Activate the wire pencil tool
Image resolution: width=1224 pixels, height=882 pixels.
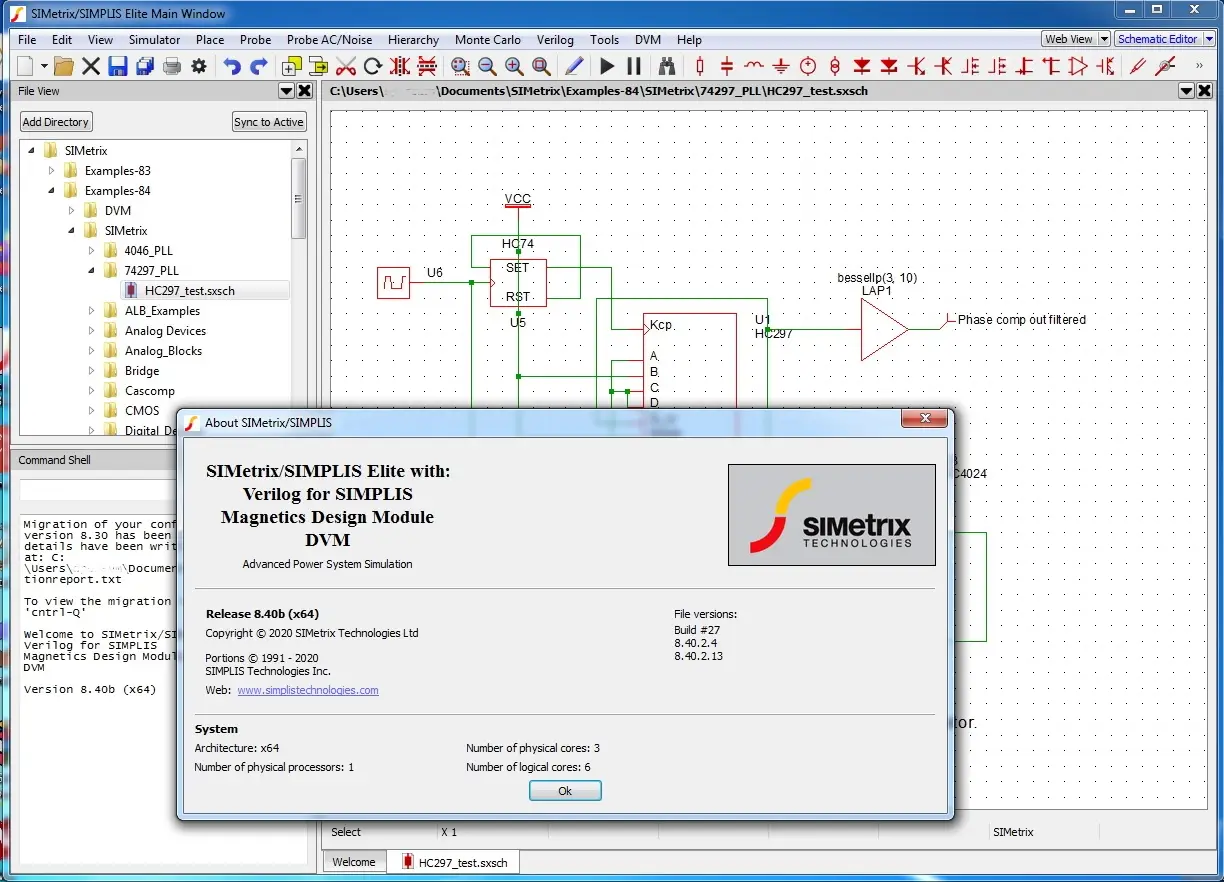(574, 66)
